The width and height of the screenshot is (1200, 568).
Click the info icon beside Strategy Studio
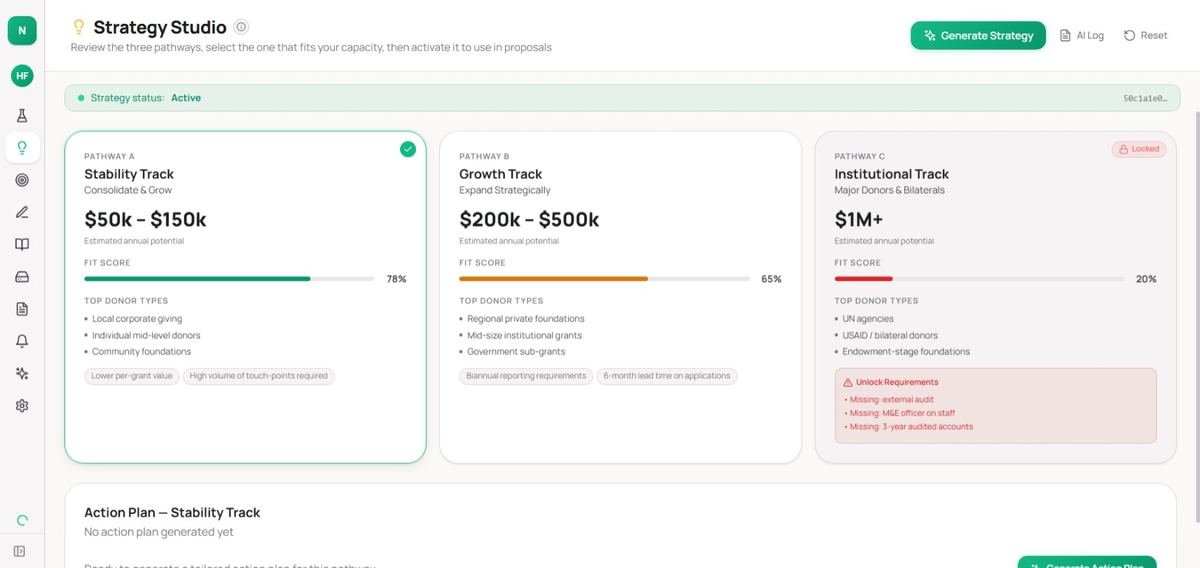[x=241, y=27]
